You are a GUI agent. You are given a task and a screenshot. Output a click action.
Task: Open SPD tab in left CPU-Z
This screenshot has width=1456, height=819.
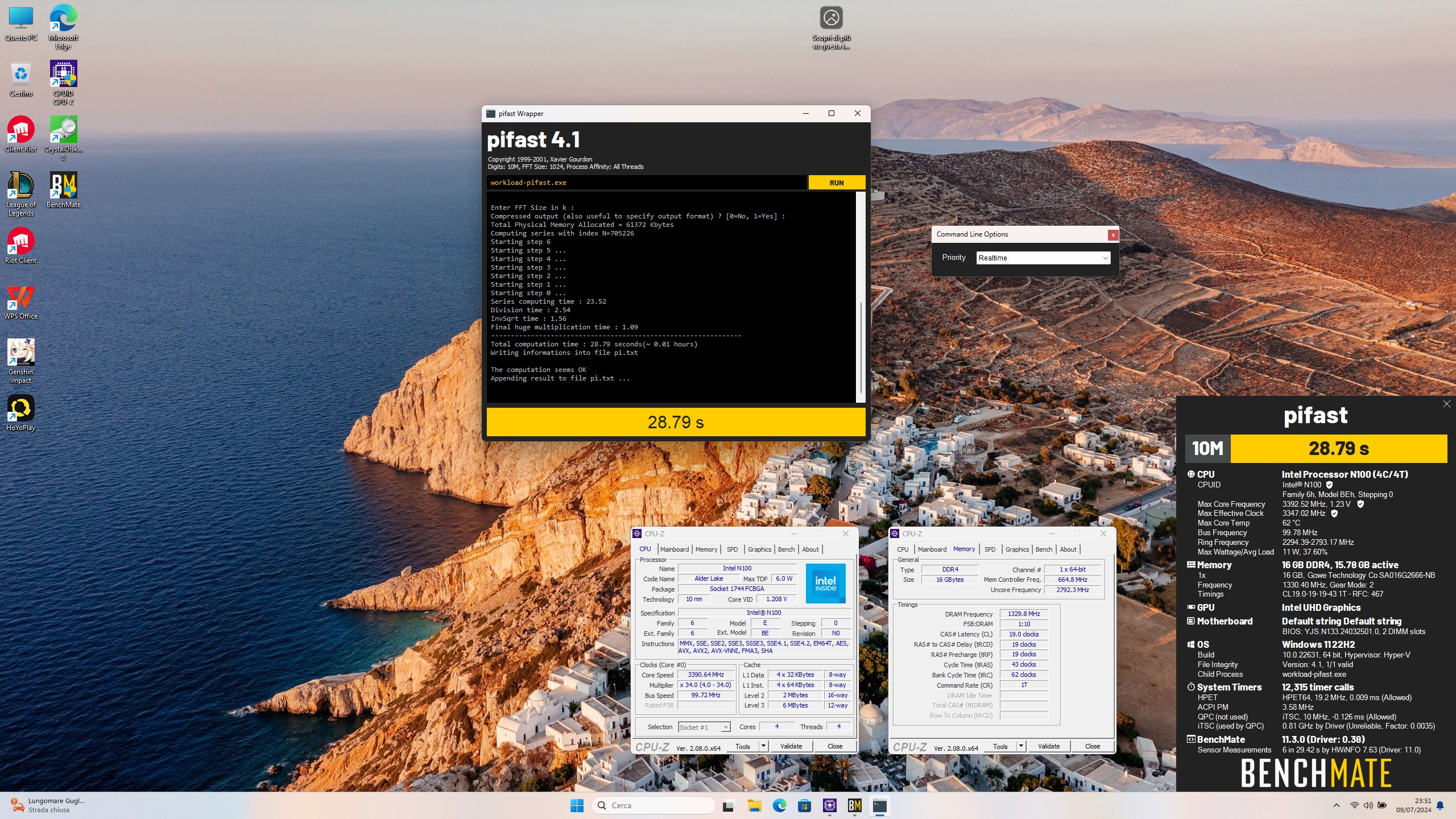pos(733,549)
